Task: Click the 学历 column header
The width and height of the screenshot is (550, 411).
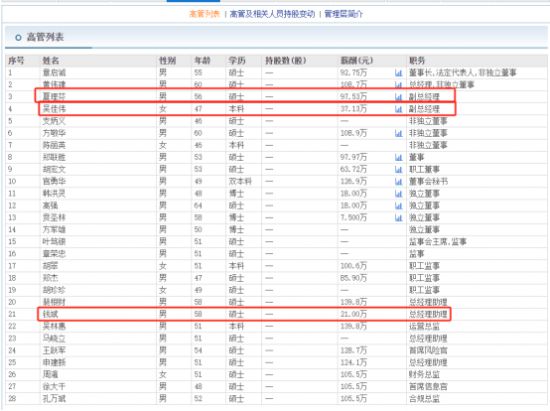Action: 237,61
